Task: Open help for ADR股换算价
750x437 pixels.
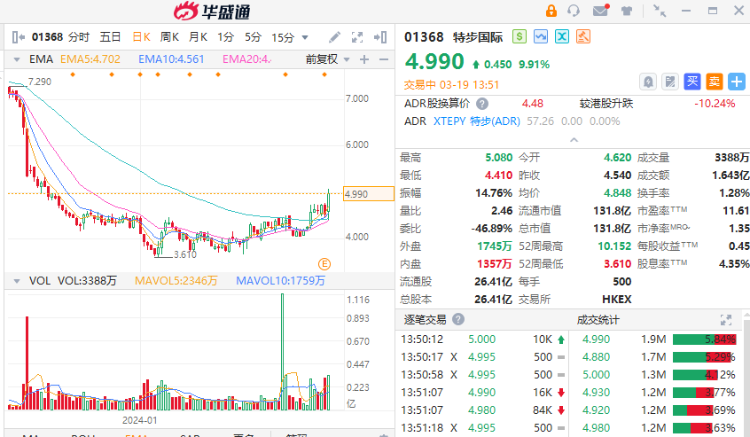Action: point(482,103)
